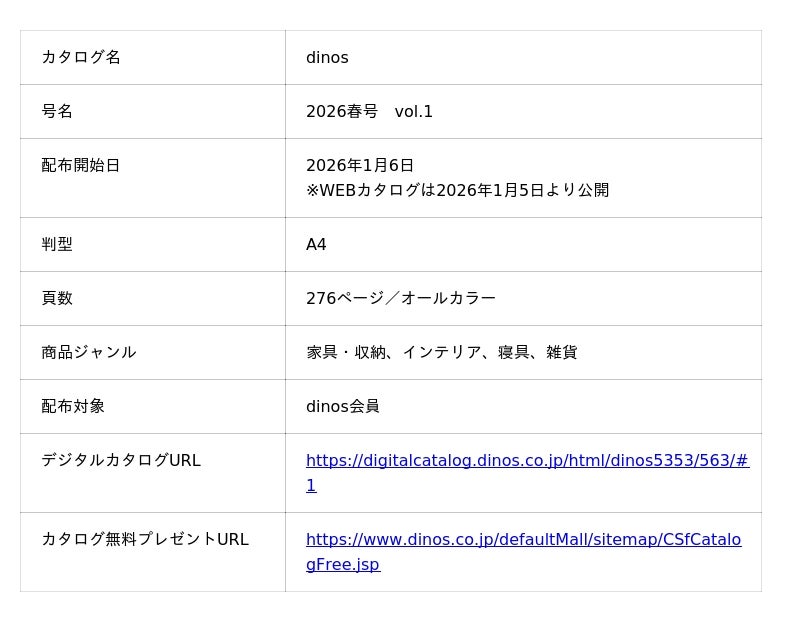
Task: Click the 配布対象 row label
Action: click(x=73, y=406)
